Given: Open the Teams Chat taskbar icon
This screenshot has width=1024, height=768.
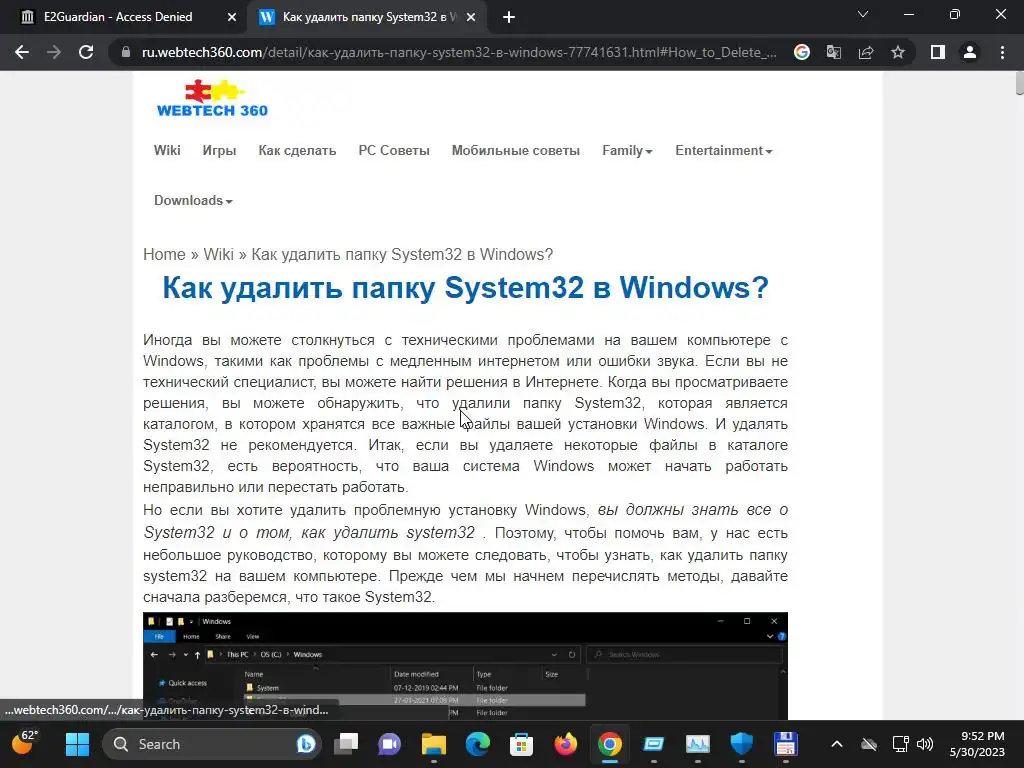Looking at the screenshot, I should [390, 744].
